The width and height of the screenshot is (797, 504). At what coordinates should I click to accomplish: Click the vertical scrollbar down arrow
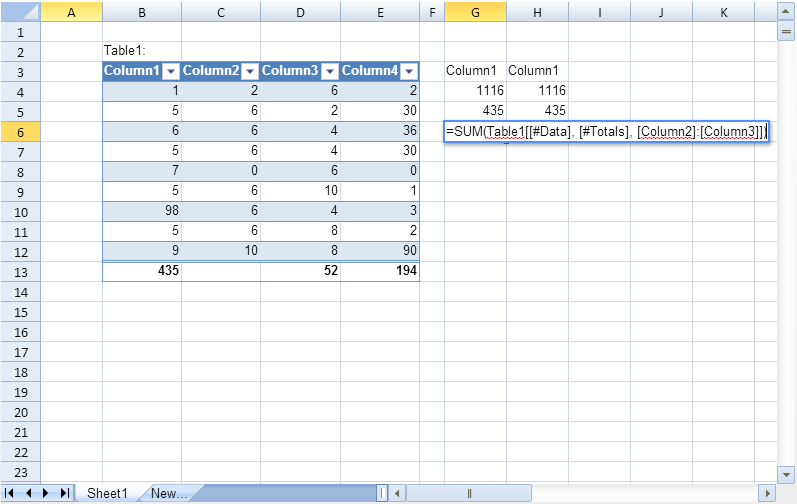pos(786,475)
